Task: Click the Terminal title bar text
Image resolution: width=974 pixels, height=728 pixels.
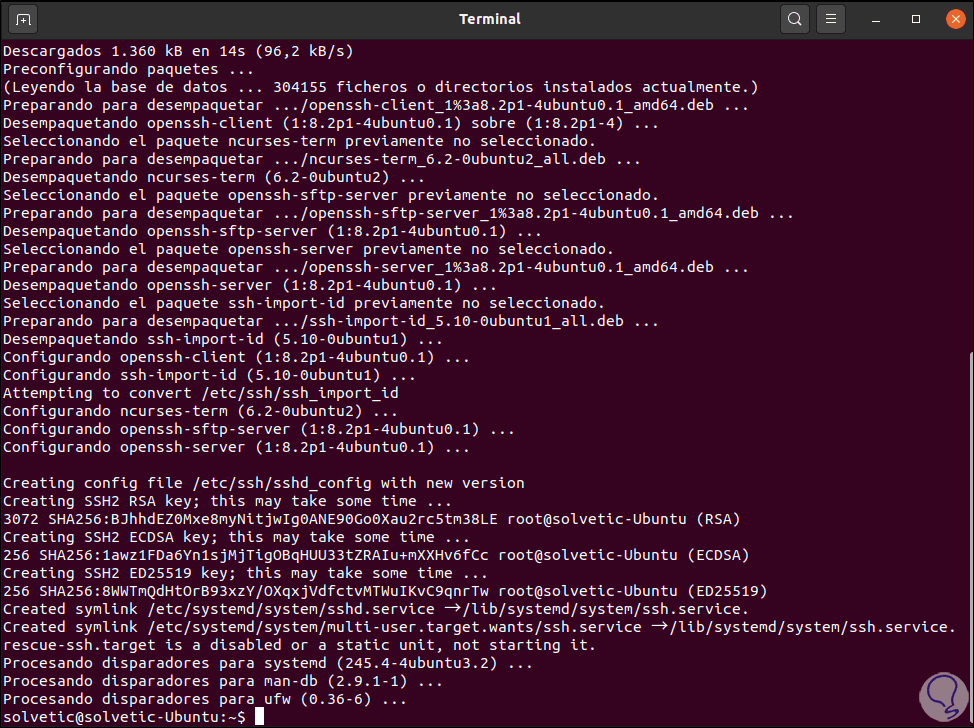Action: (x=489, y=18)
